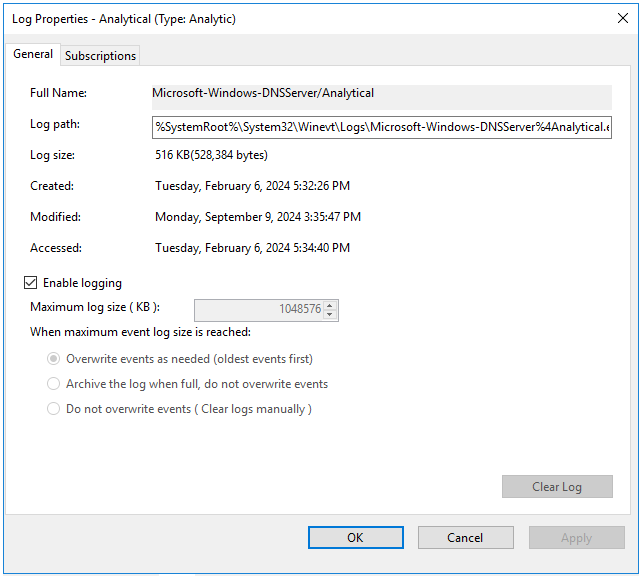Decrease maximum log size with down arrow
The height and width of the screenshot is (576, 642).
pyautogui.click(x=331, y=315)
